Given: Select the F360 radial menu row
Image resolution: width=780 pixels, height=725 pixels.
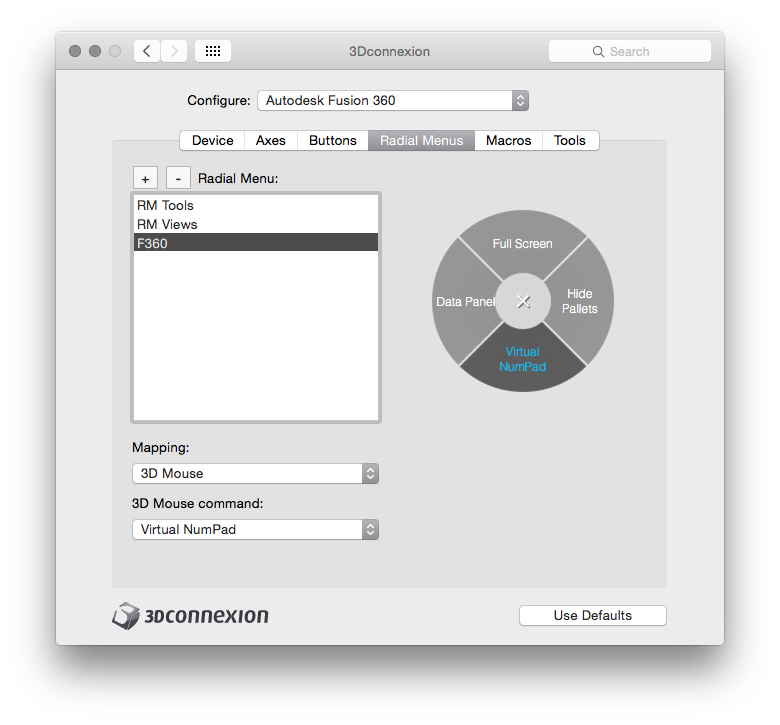Looking at the screenshot, I should coord(256,243).
